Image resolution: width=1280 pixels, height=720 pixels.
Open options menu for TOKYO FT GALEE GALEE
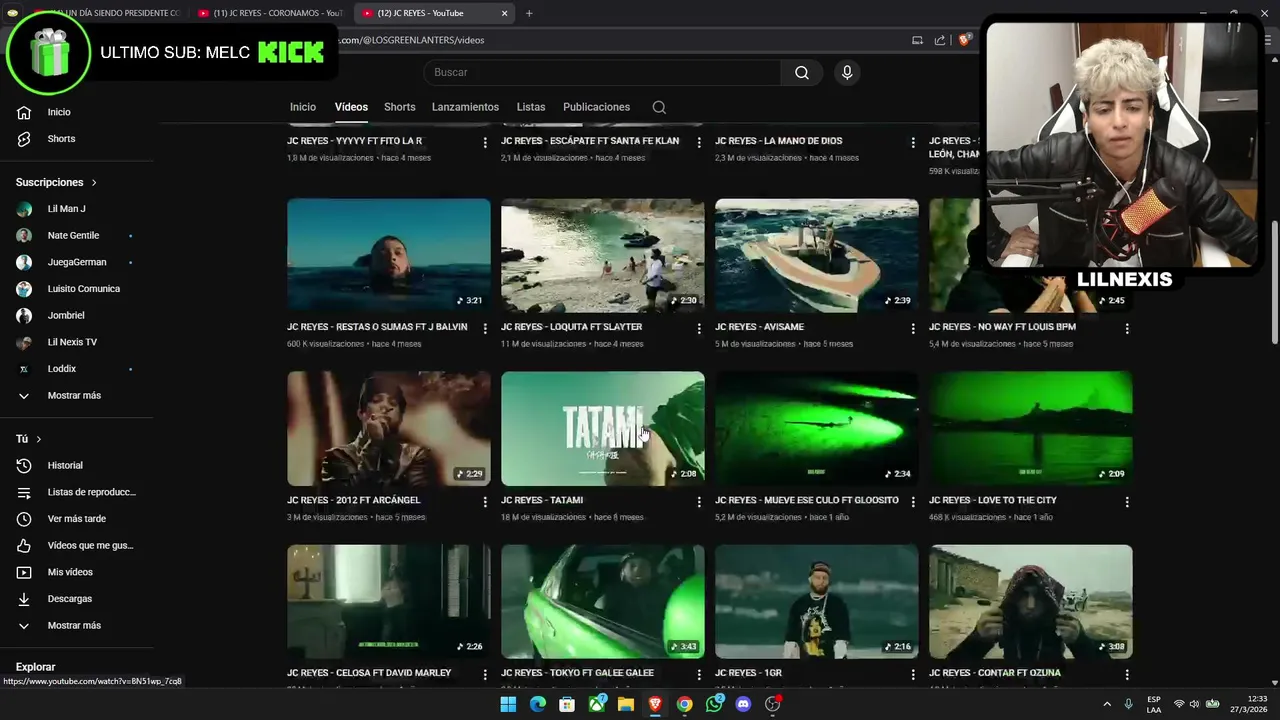(699, 674)
